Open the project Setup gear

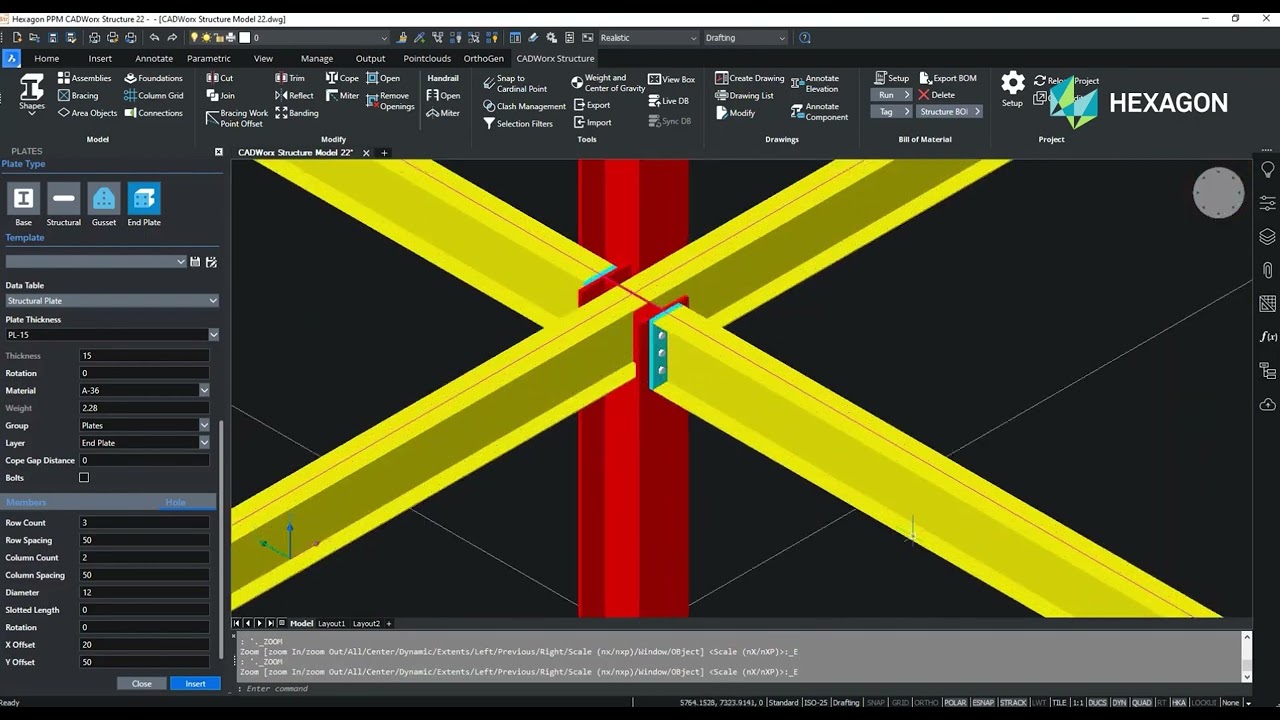[x=1013, y=88]
